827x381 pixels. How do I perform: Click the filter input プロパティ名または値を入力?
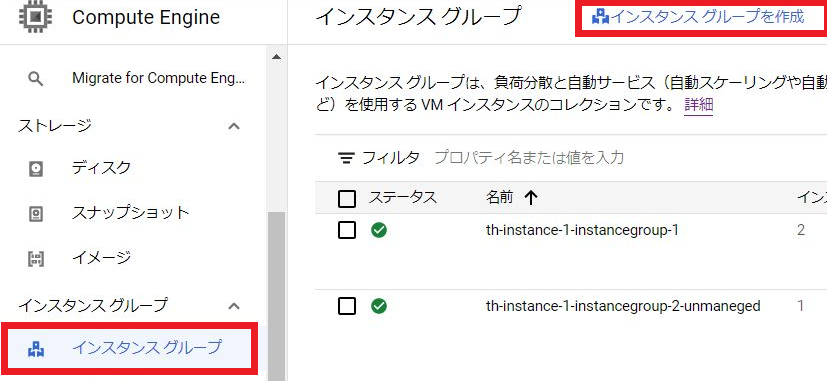(x=529, y=157)
